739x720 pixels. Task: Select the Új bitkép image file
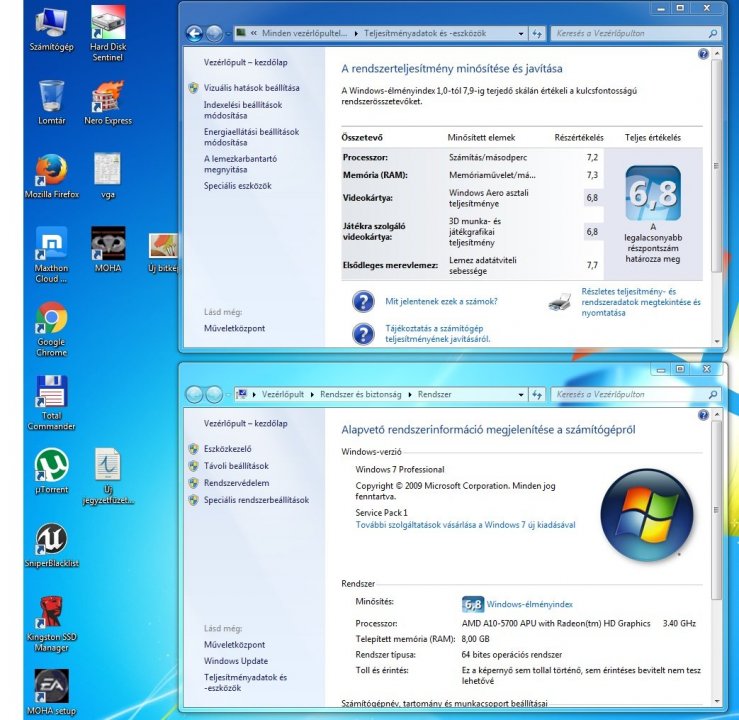pyautogui.click(x=163, y=253)
